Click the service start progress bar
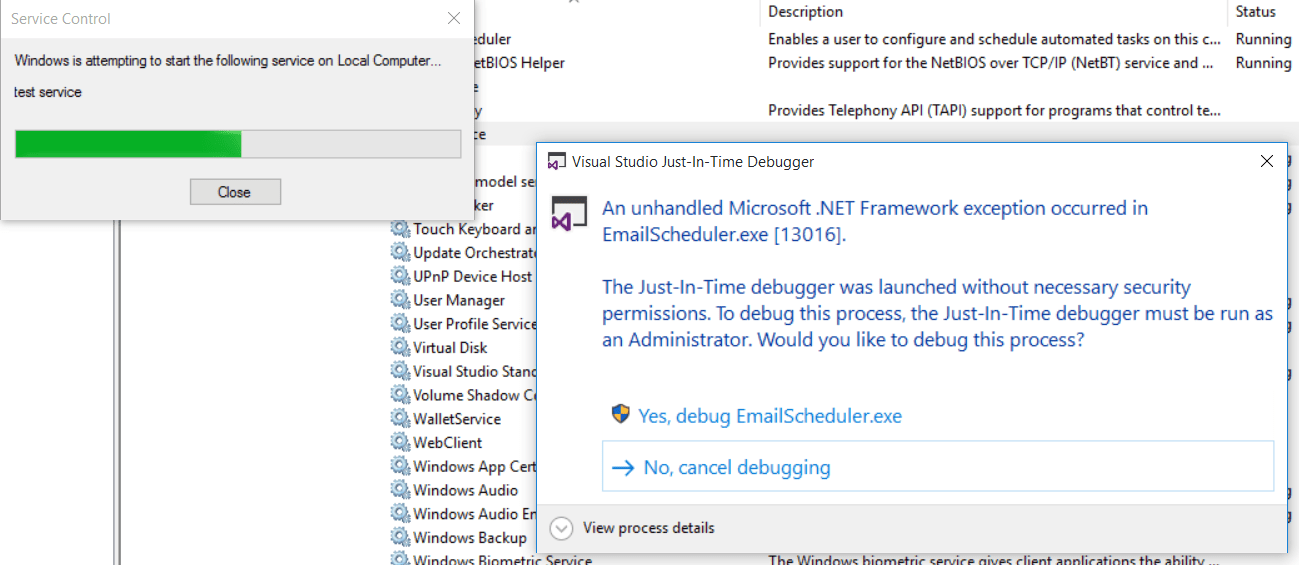The image size is (1299, 565). point(238,144)
